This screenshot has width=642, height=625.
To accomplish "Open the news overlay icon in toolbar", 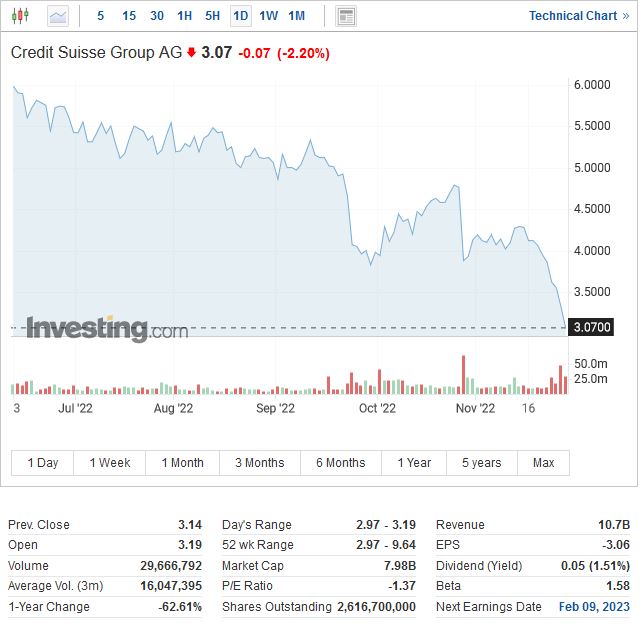I will click(346, 16).
